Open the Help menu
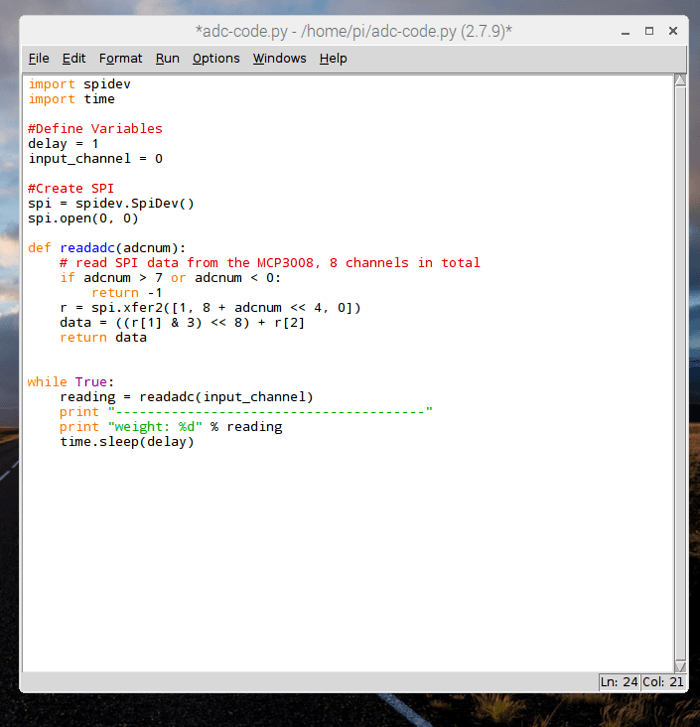700x727 pixels. pos(333,58)
